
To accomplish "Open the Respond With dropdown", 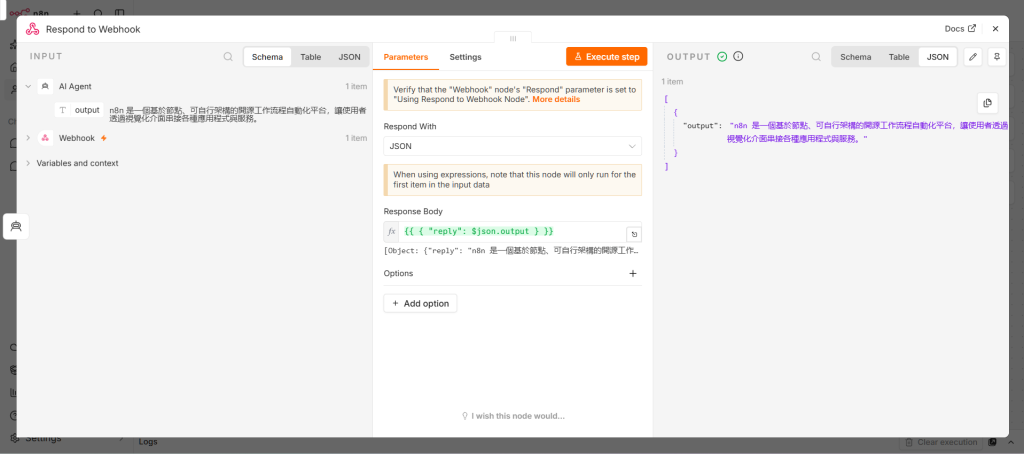I will (x=512, y=146).
